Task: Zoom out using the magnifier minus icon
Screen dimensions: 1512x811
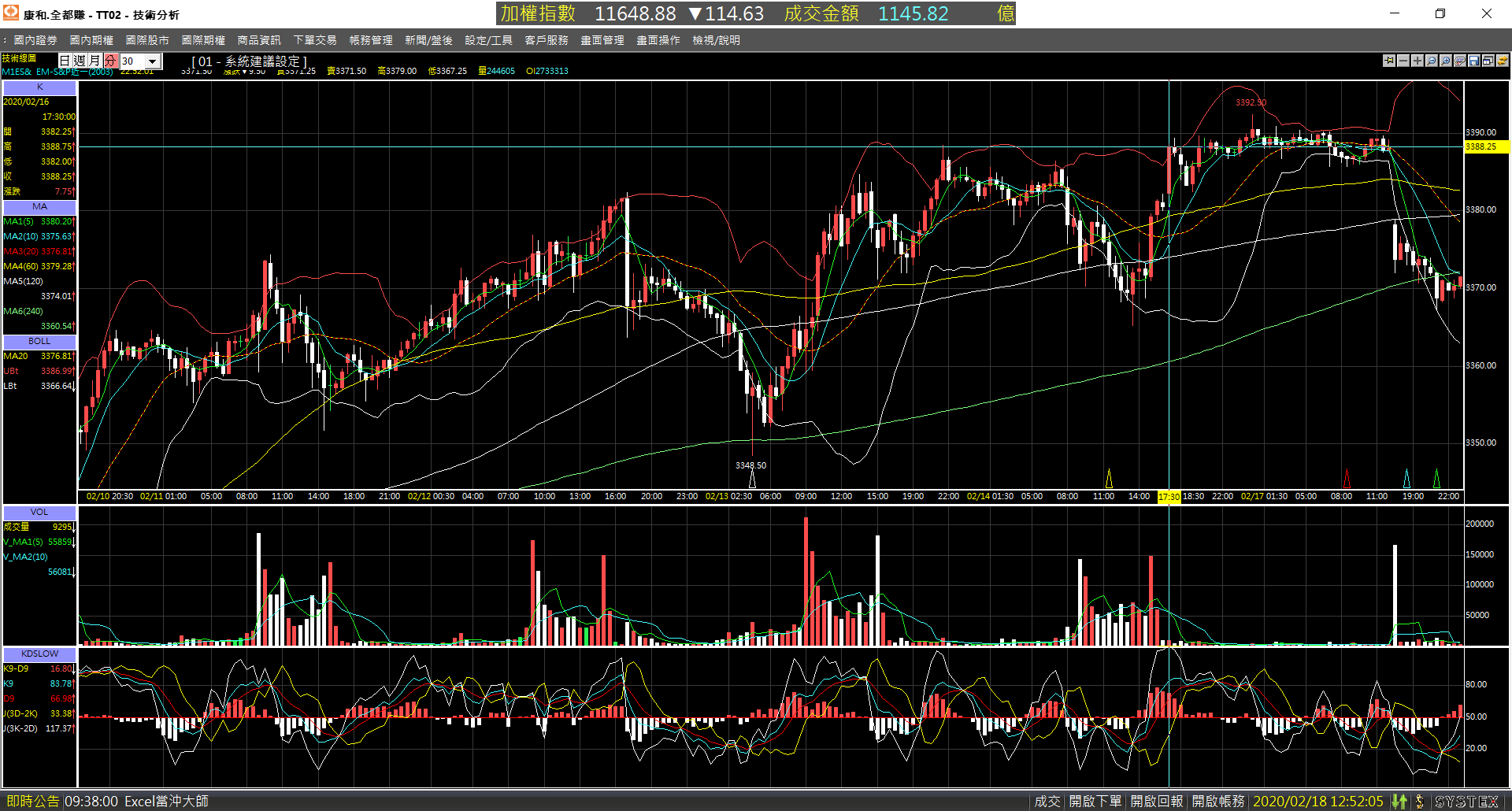Action: click(x=1432, y=61)
